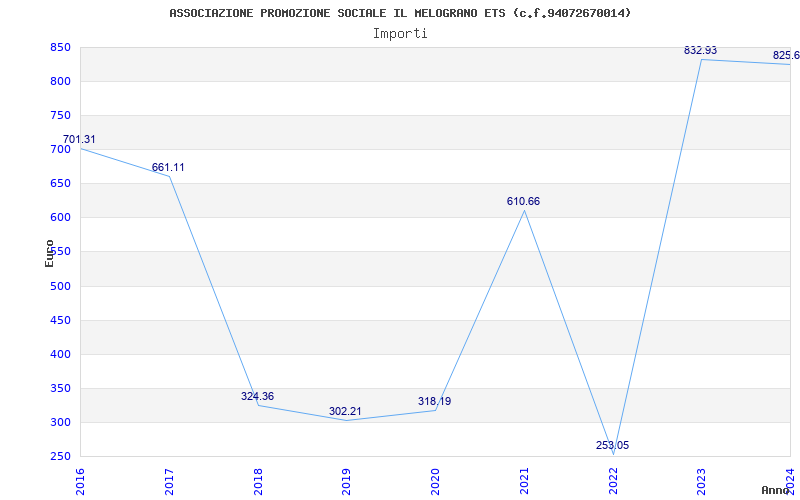This screenshot has height=500, width=800.
Task: Click the 2016 x-axis year label
Action: (80, 482)
